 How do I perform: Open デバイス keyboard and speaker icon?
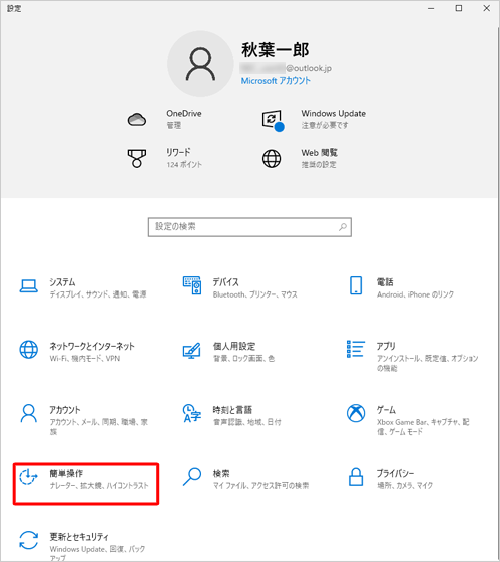point(192,285)
